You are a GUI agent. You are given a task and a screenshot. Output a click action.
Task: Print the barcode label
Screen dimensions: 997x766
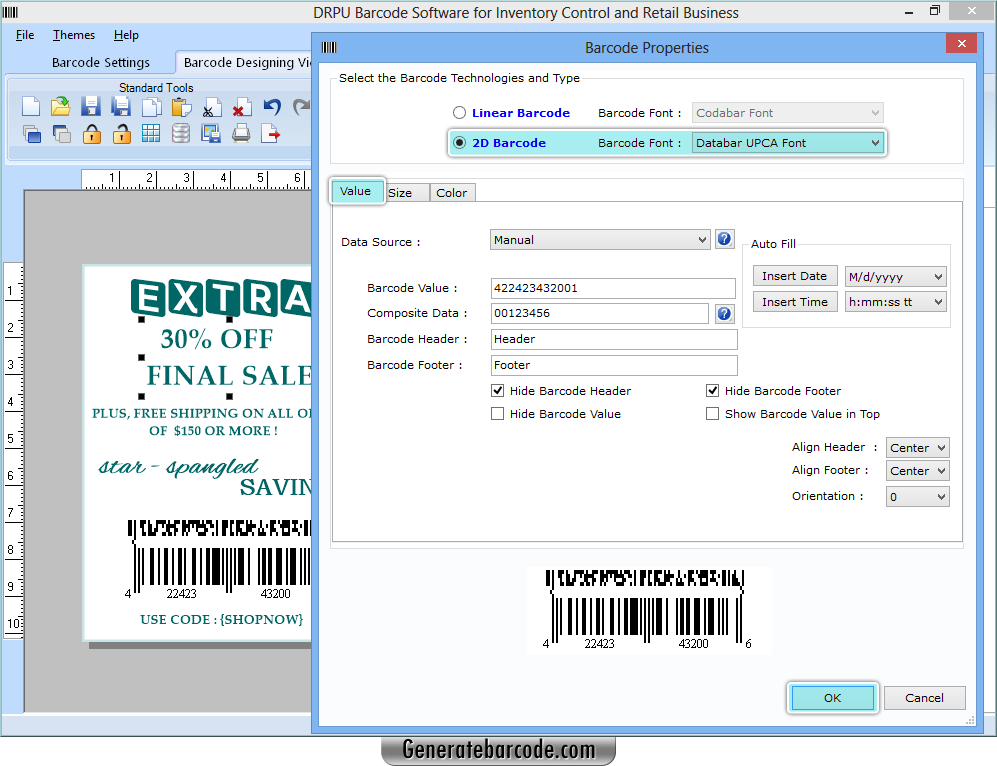(241, 133)
